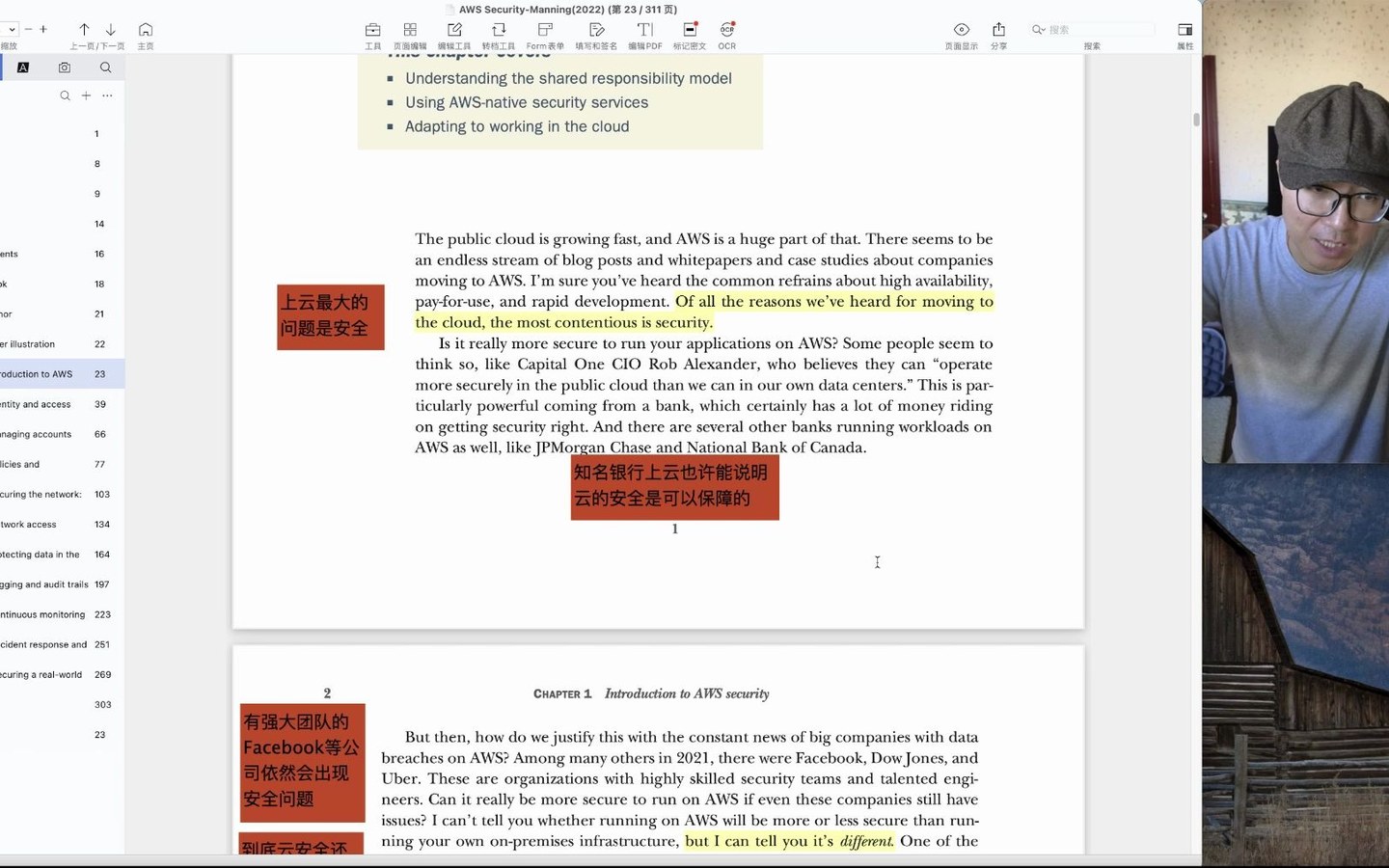Open the 转档工具 conversion tool
The width and height of the screenshot is (1389, 868).
point(499,36)
